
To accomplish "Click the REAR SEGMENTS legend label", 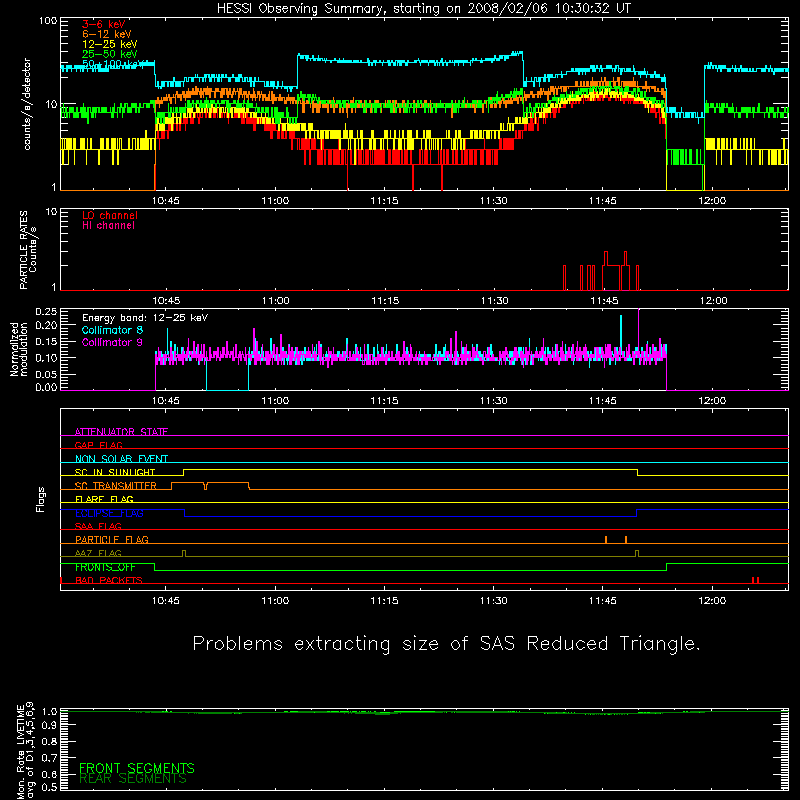I will (x=133, y=779).
